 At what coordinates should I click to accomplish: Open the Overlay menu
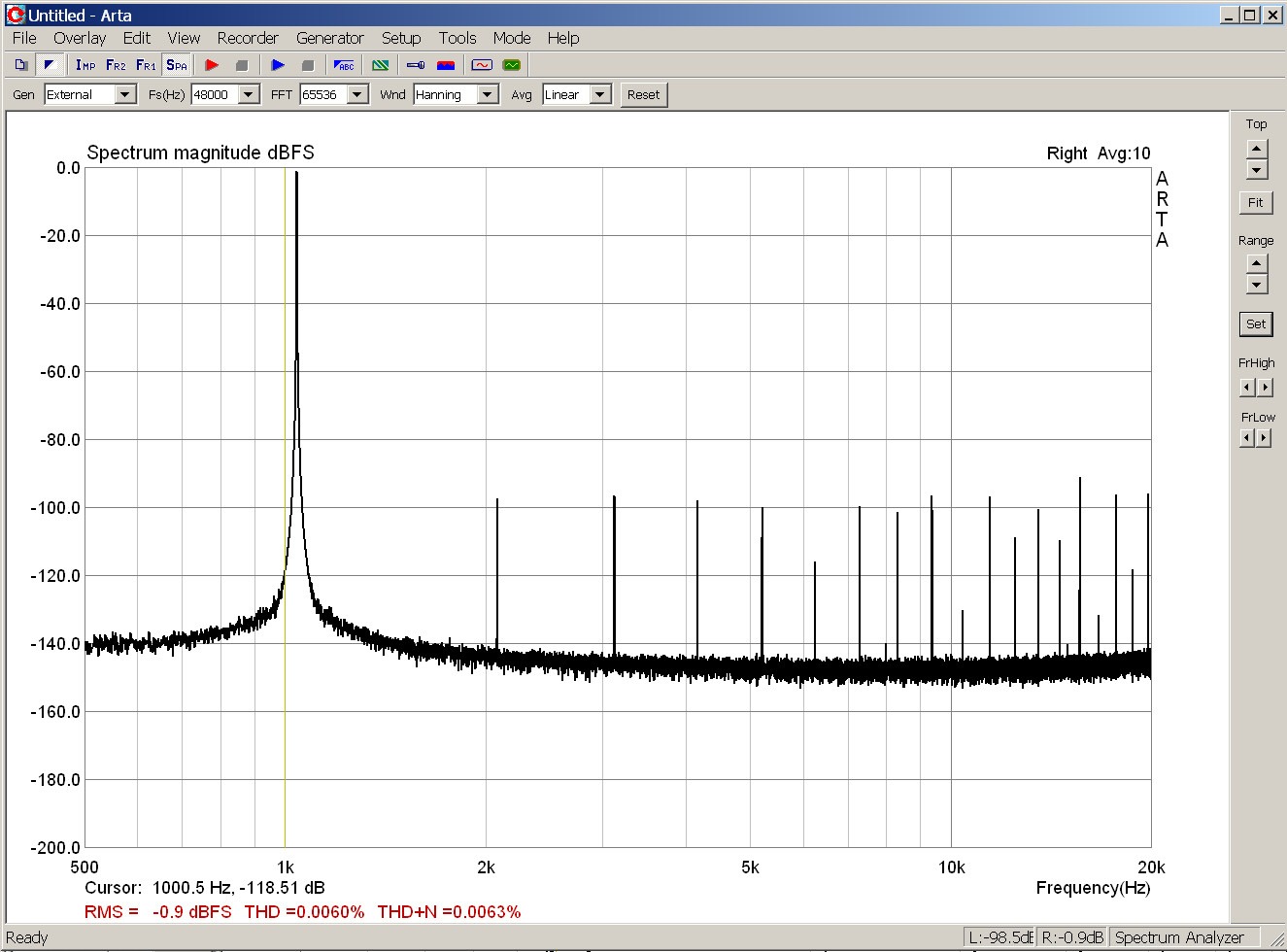pyautogui.click(x=80, y=38)
